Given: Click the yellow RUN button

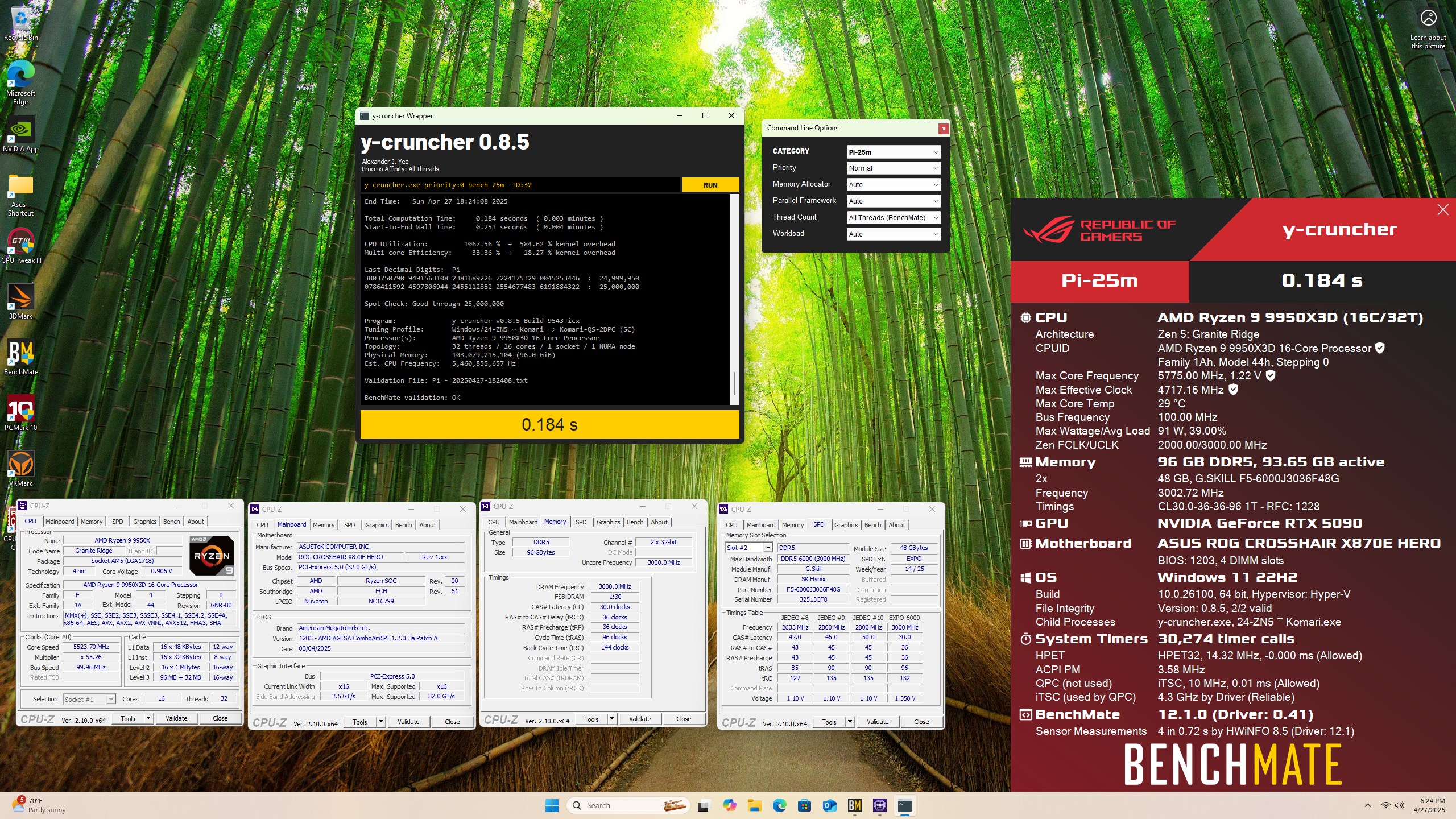Looking at the screenshot, I should pos(710,185).
